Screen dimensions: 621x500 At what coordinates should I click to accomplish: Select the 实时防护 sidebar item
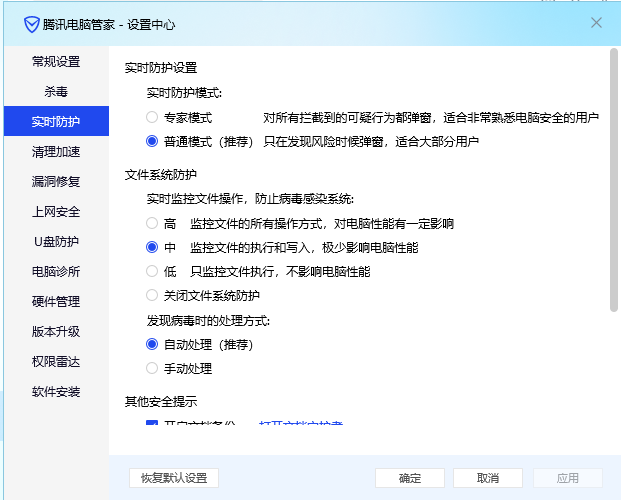point(56,121)
